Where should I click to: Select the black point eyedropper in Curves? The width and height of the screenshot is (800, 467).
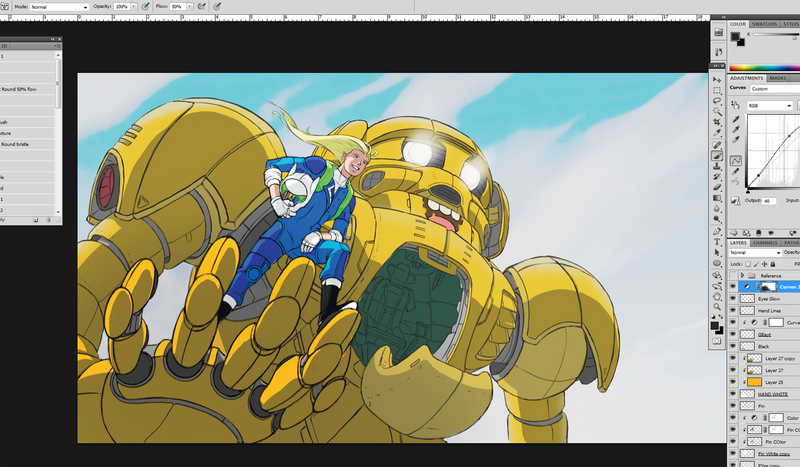tap(736, 119)
